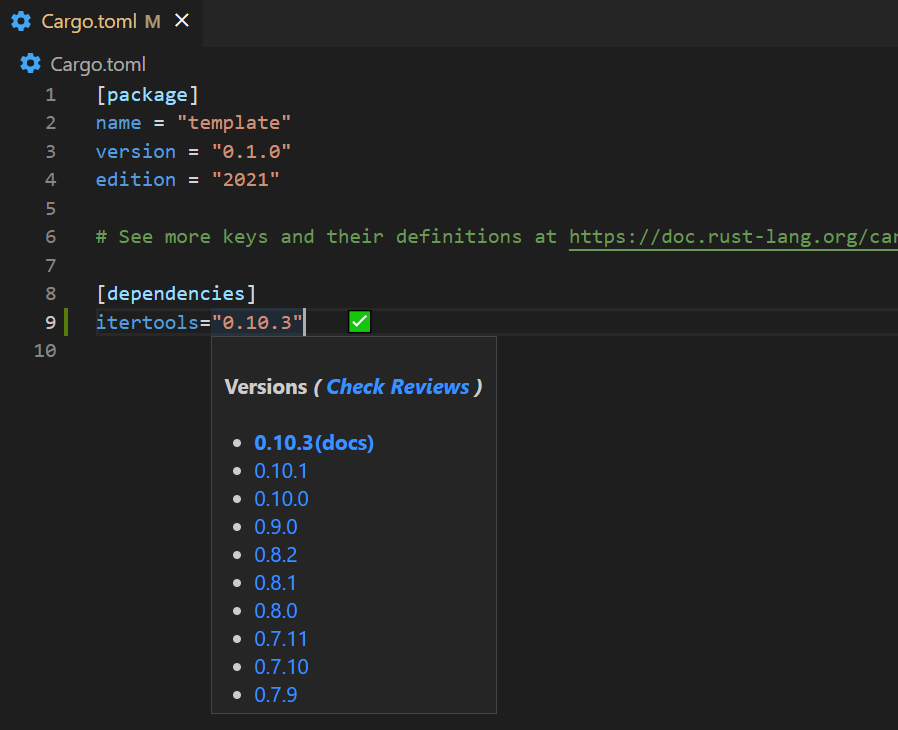Screen dimensions: 898x730
Task: Select version 0.10.0 from list
Action: [x=281, y=499]
